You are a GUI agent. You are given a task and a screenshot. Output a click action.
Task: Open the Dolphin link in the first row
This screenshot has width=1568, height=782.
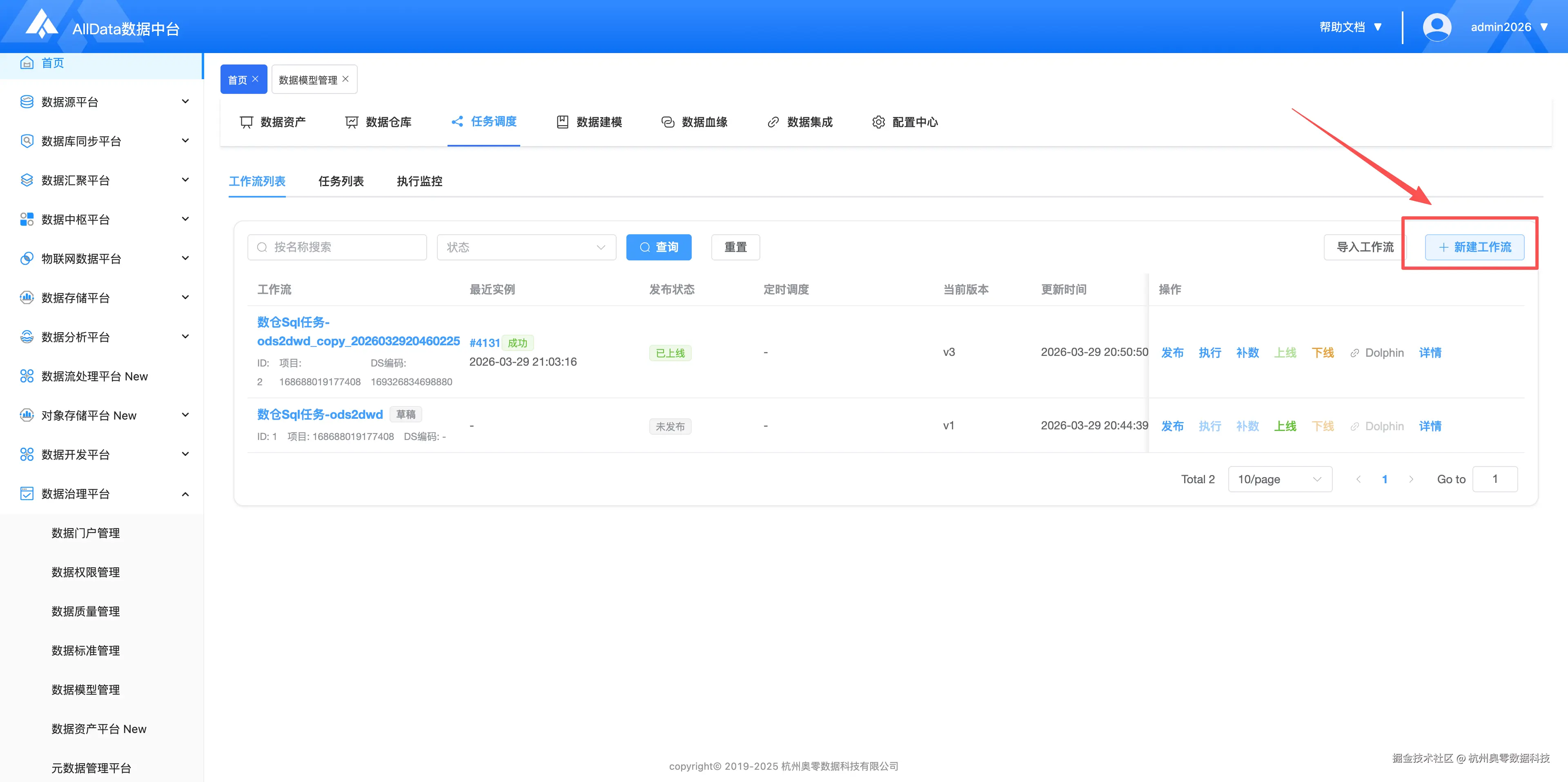pos(1377,352)
